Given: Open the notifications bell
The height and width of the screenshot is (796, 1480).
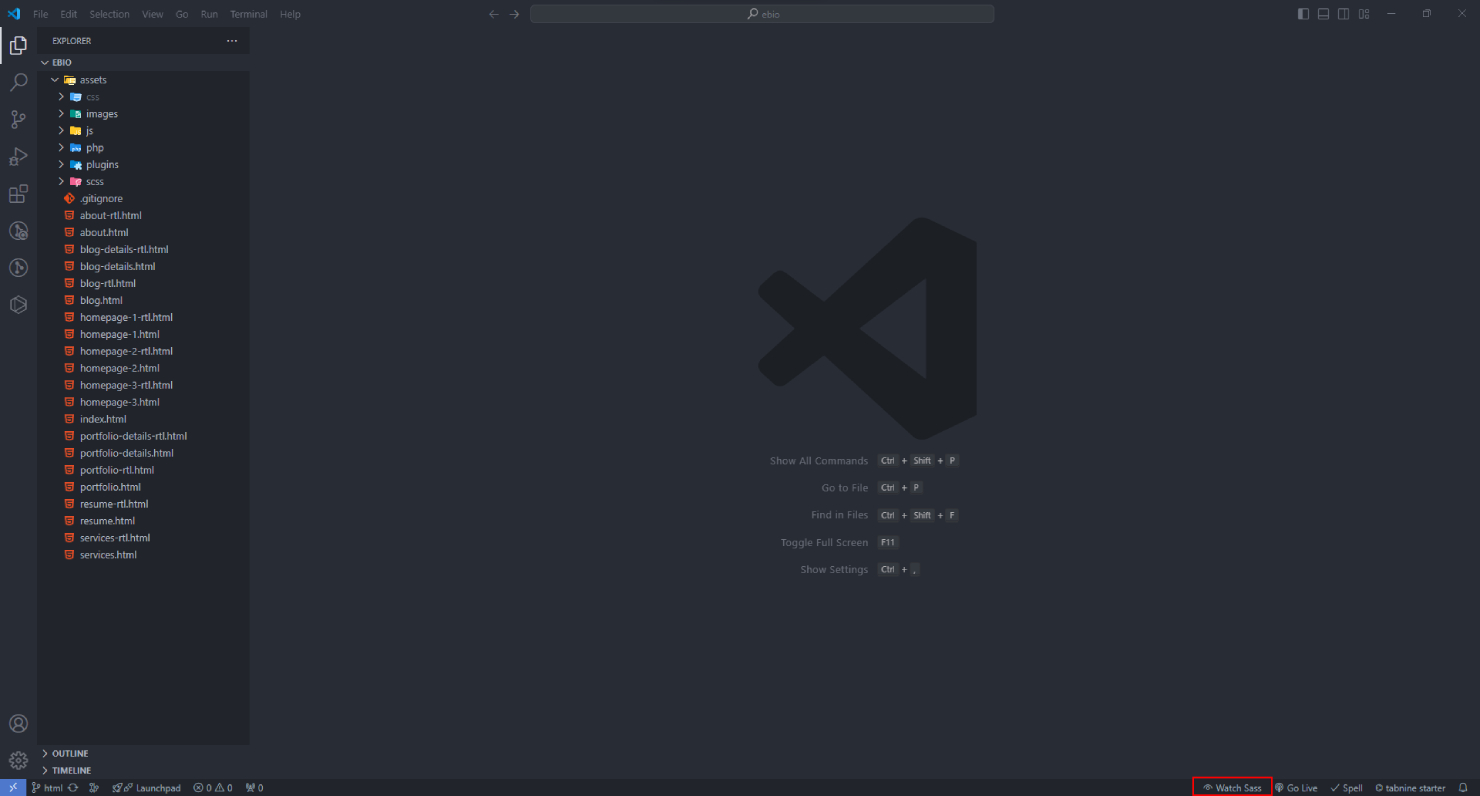Looking at the screenshot, I should 1463,788.
